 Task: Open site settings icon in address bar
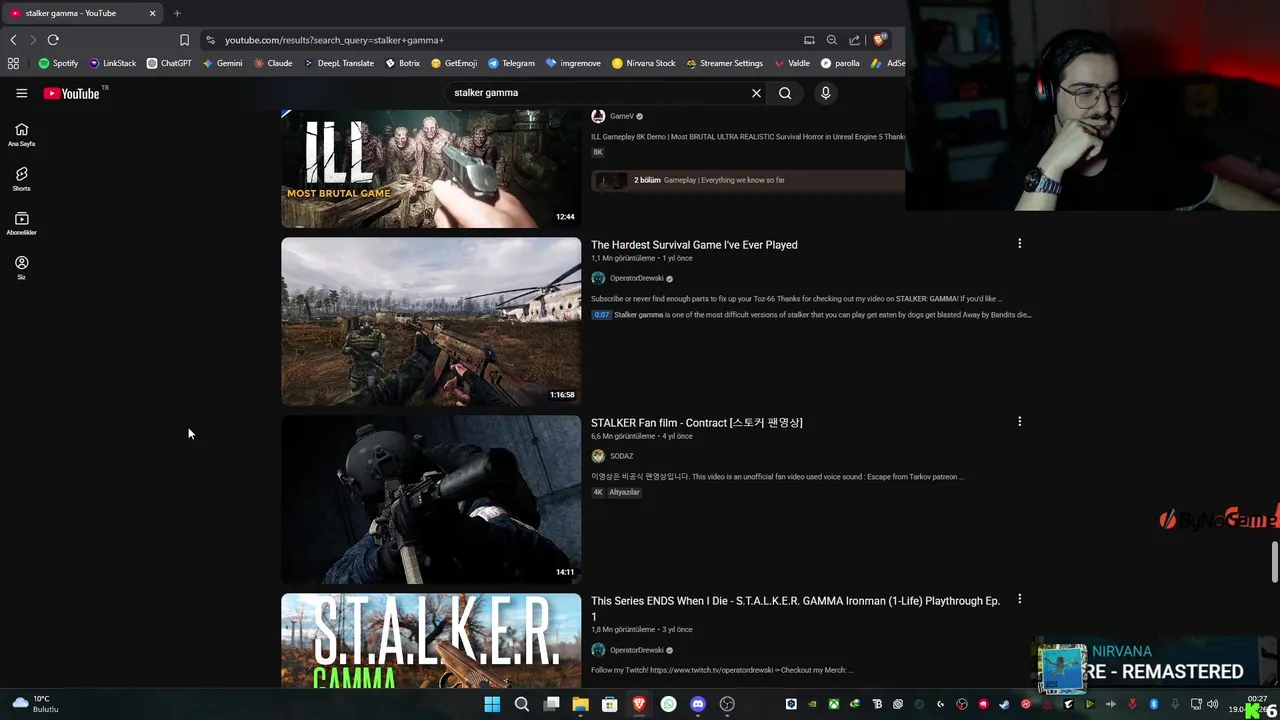(x=210, y=40)
